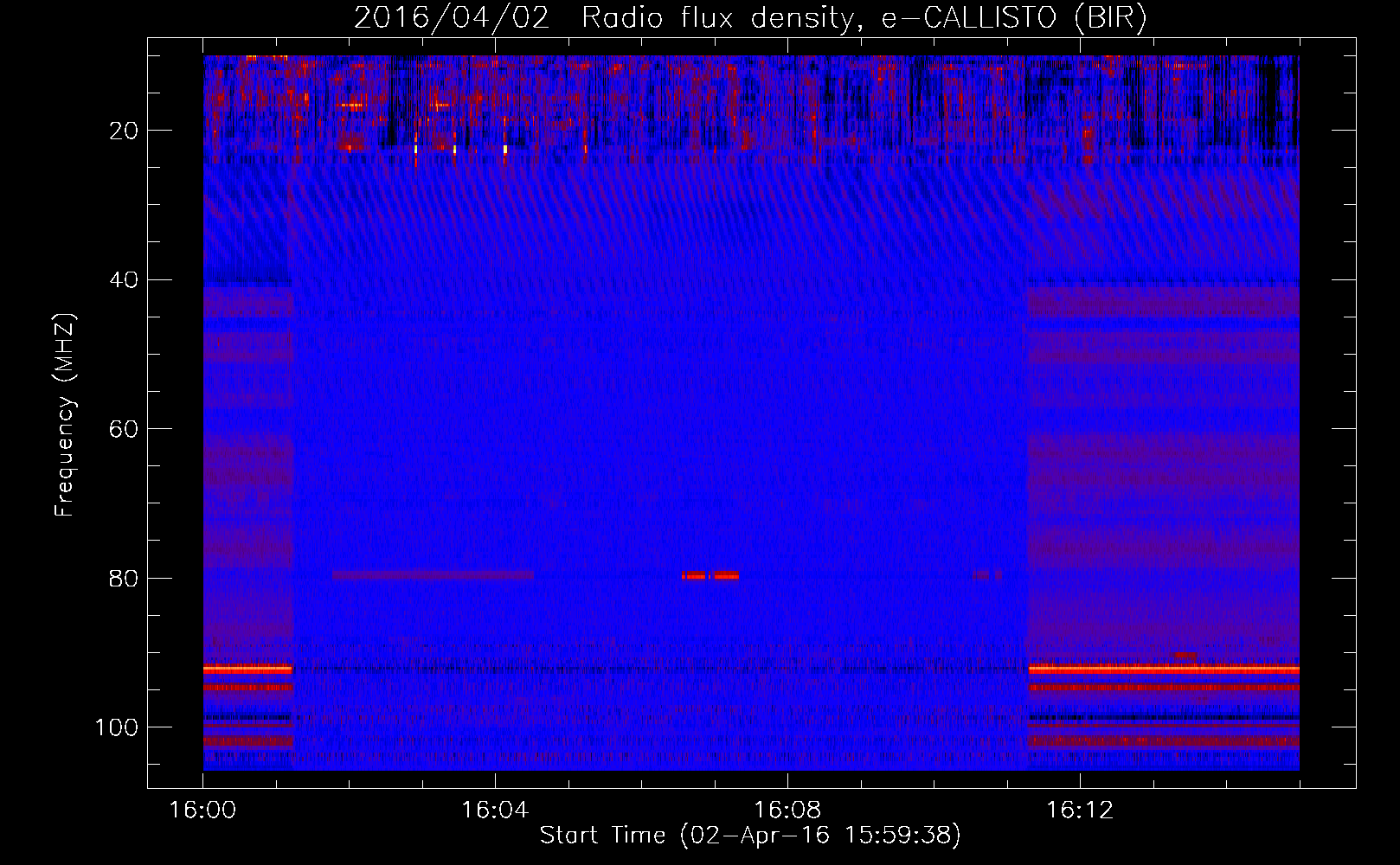Viewport: 1400px width, 865px height.
Task: Click the bright red burst at 80 MHz
Action: click(710, 575)
